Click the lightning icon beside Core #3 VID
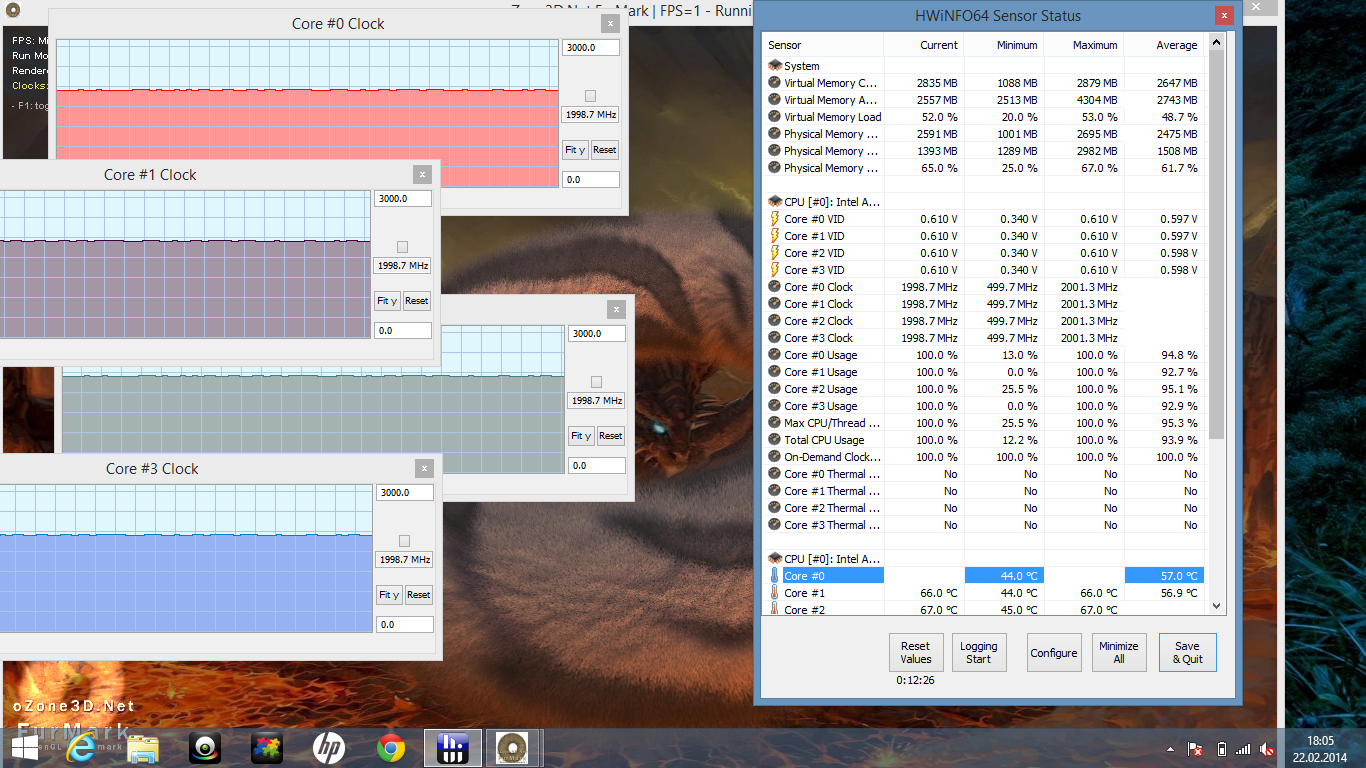 774,270
